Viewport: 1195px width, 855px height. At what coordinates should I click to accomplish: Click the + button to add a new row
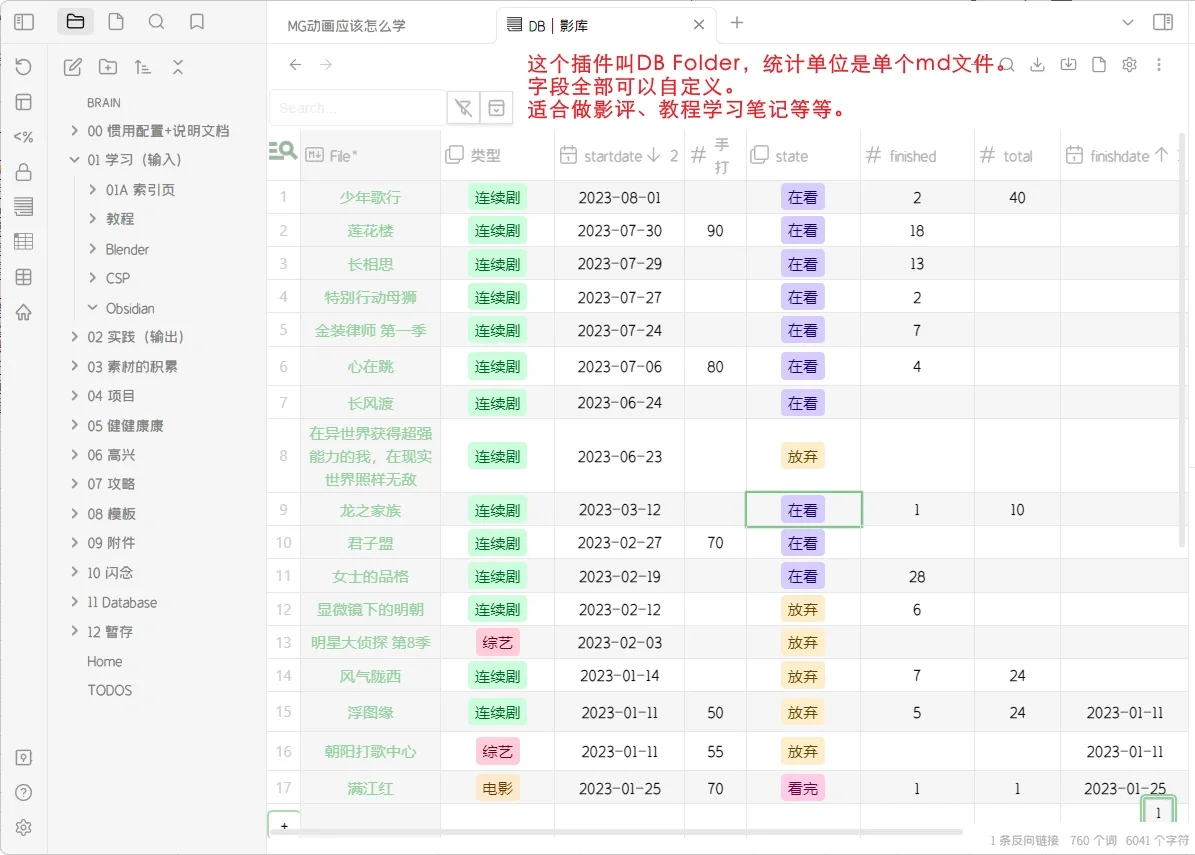pyautogui.click(x=283, y=823)
